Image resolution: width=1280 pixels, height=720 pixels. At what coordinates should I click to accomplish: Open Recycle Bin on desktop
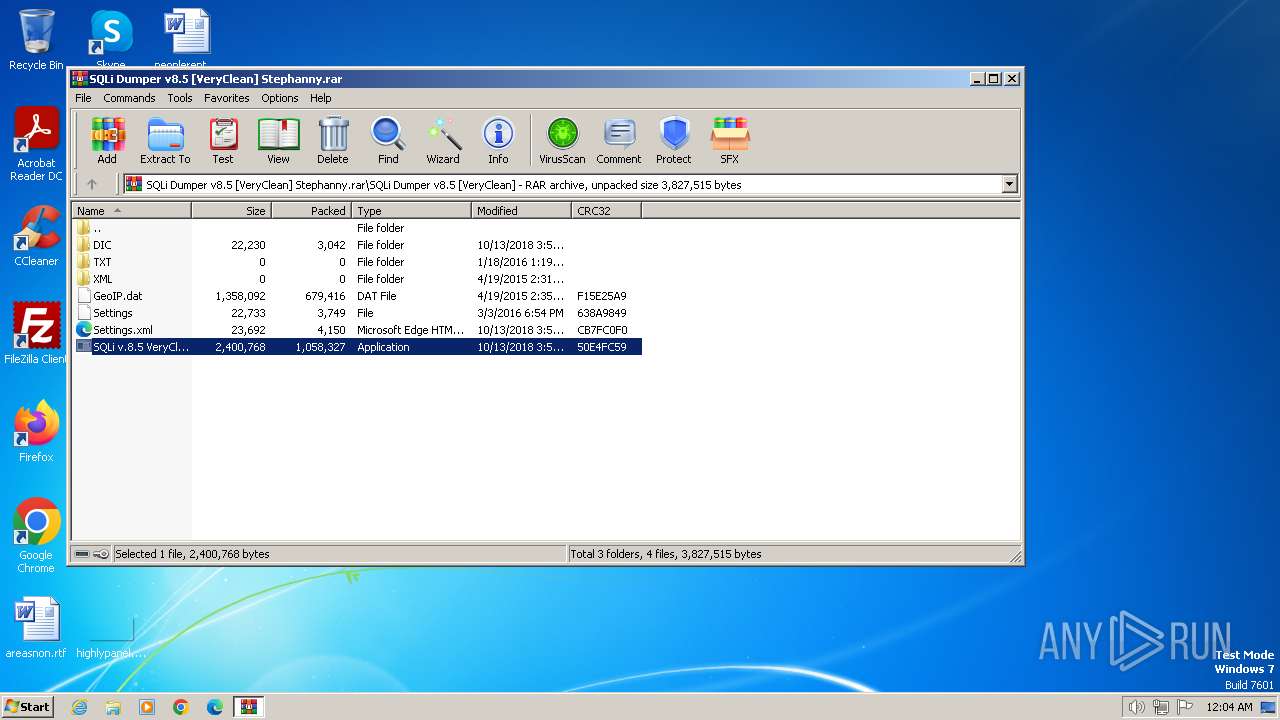tap(36, 40)
